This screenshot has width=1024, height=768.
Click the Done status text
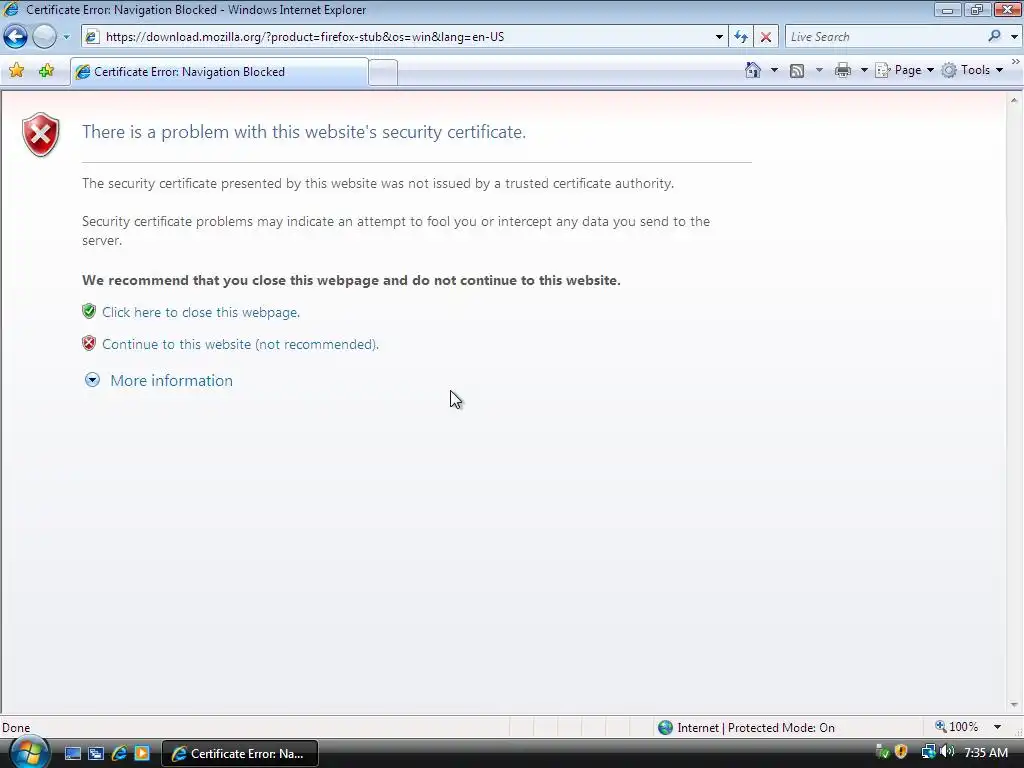pos(16,728)
